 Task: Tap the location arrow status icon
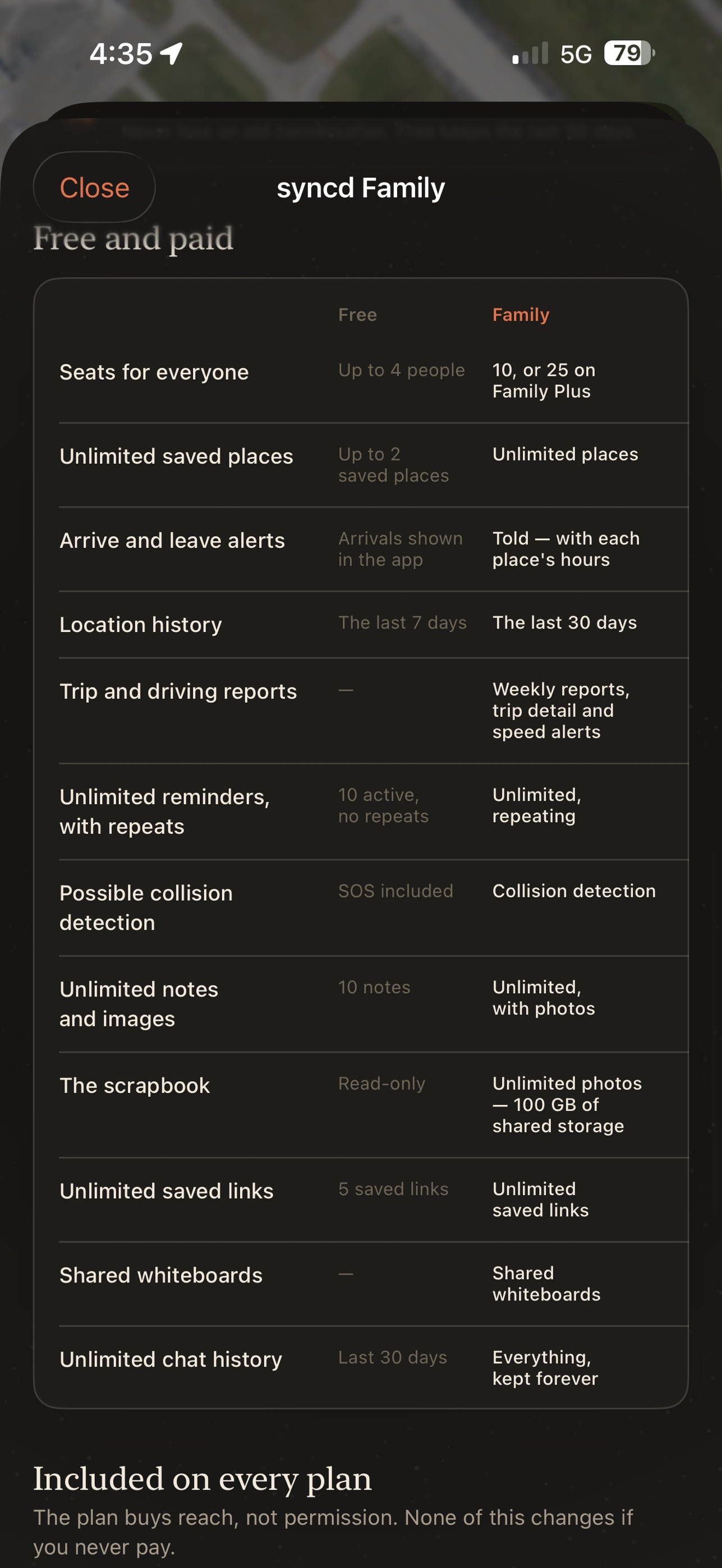pyautogui.click(x=171, y=54)
